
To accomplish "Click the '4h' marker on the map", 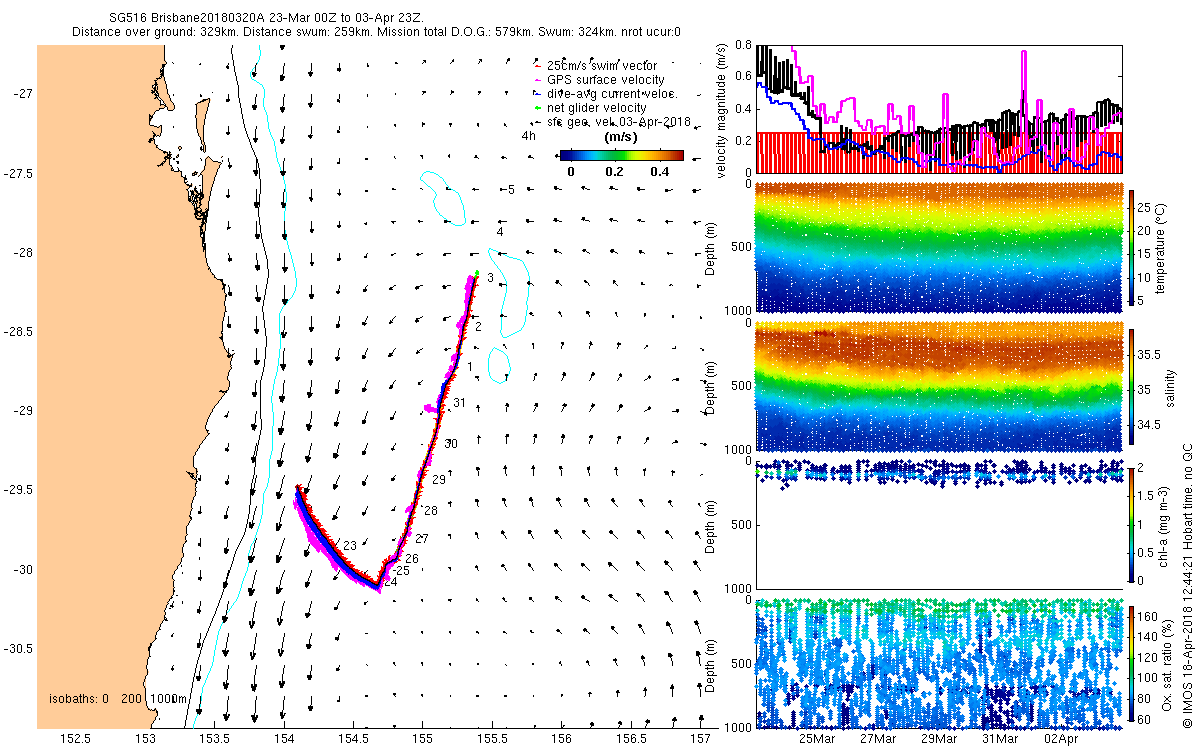I will coord(528,135).
